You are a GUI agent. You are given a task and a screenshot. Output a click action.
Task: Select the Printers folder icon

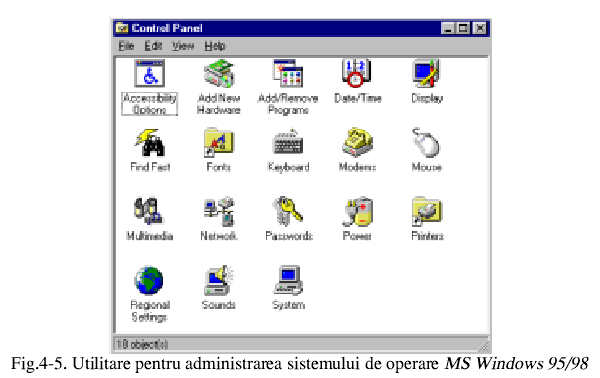[x=427, y=211]
